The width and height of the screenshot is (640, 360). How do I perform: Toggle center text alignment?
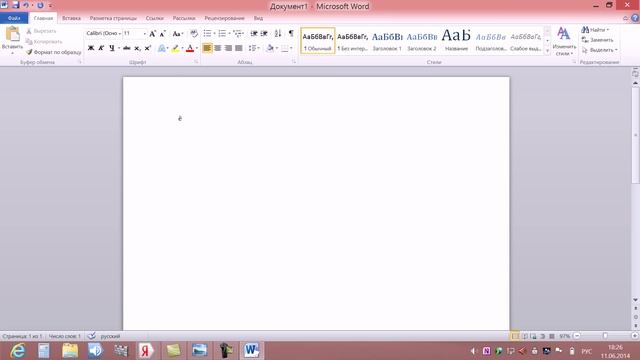[x=218, y=48]
